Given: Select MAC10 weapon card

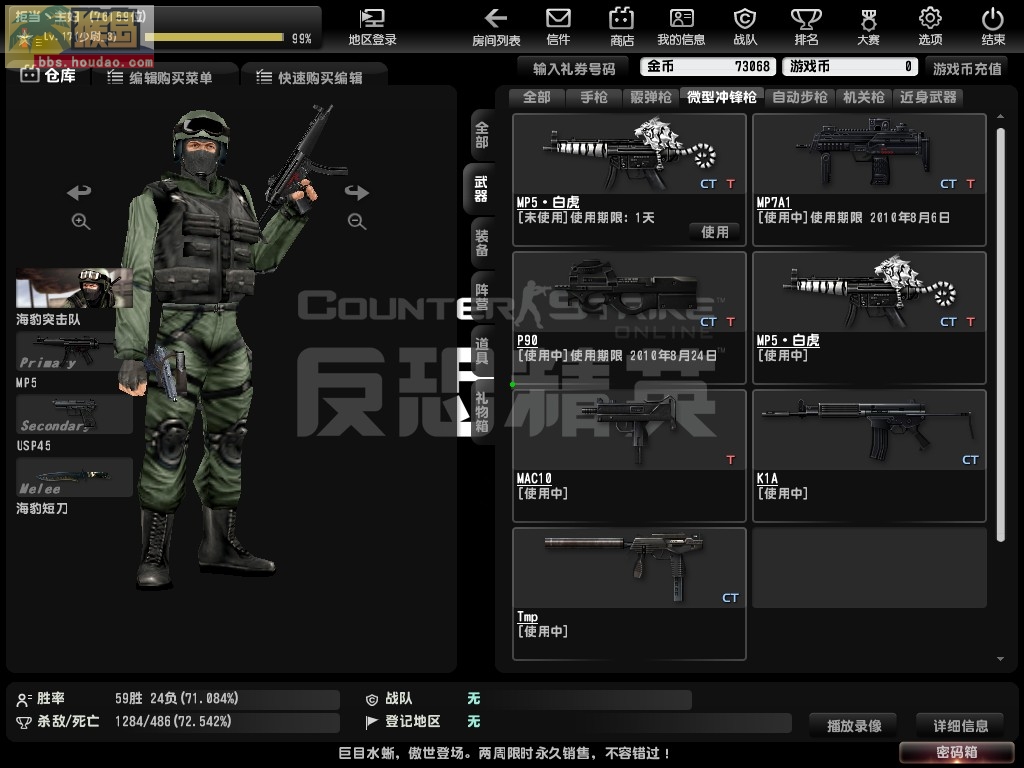Looking at the screenshot, I should coord(630,456).
